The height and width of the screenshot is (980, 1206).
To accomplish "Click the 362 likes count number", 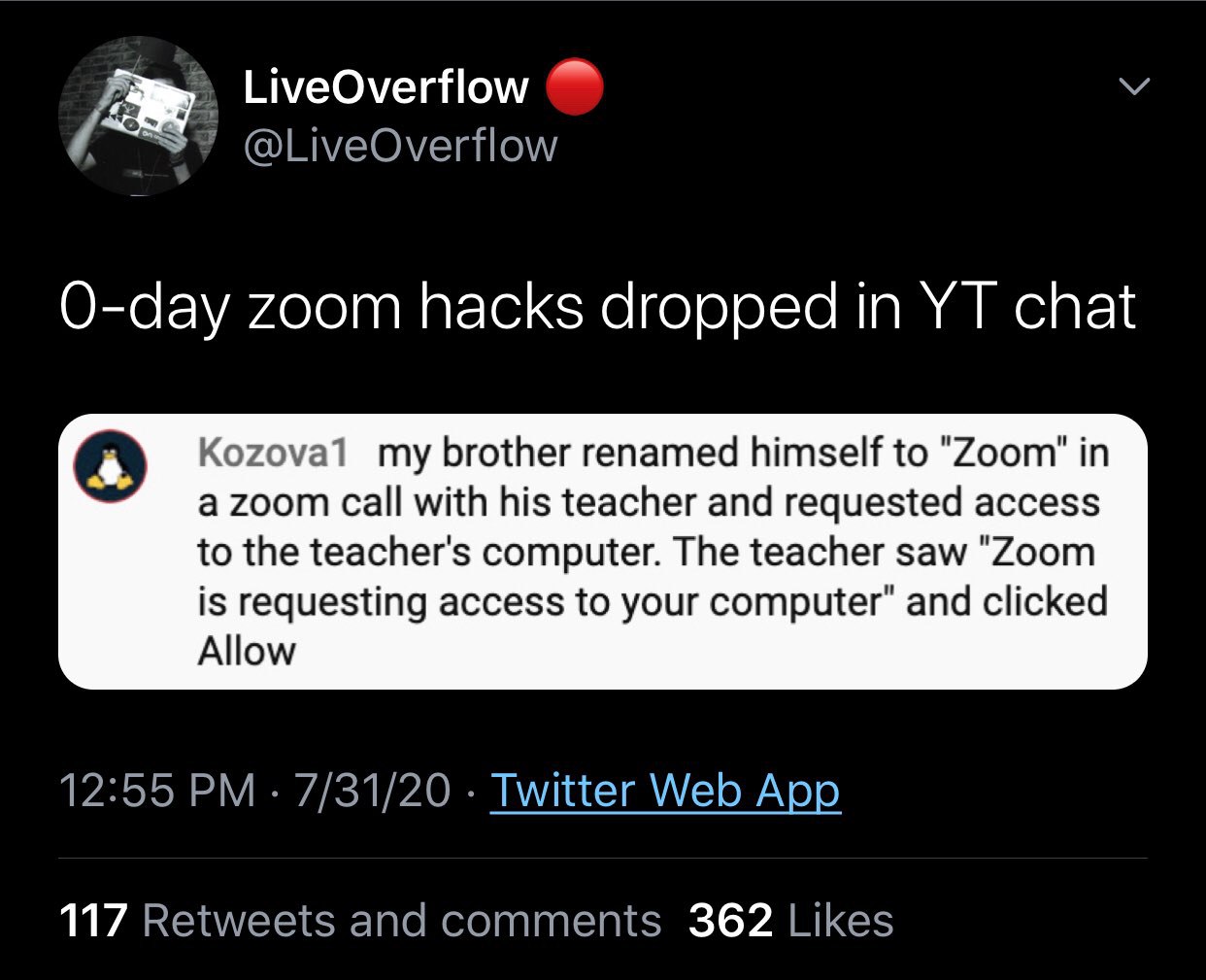I will (730, 921).
